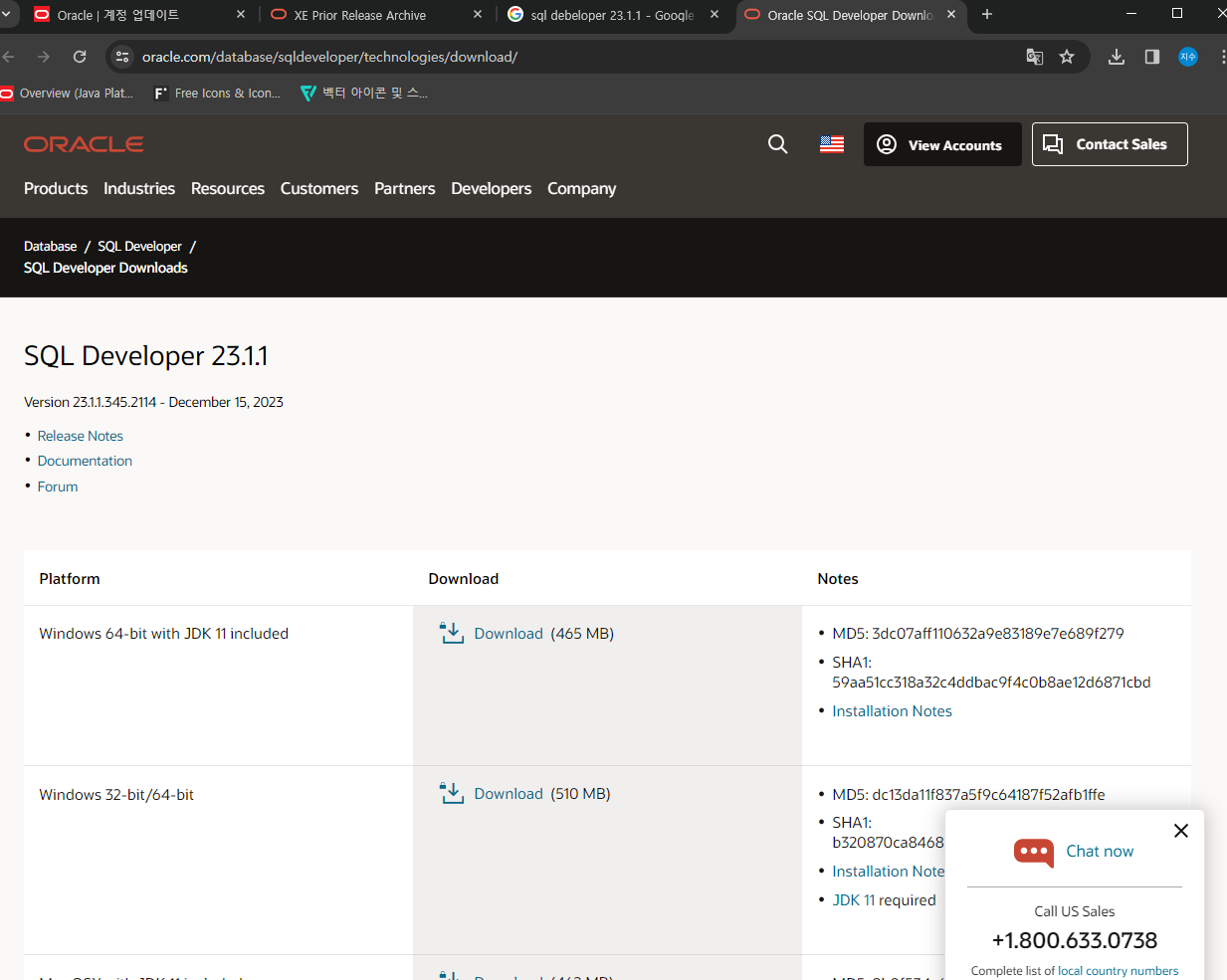Image resolution: width=1227 pixels, height=980 pixels.
Task: Open a new browser tab
Action: click(x=987, y=14)
